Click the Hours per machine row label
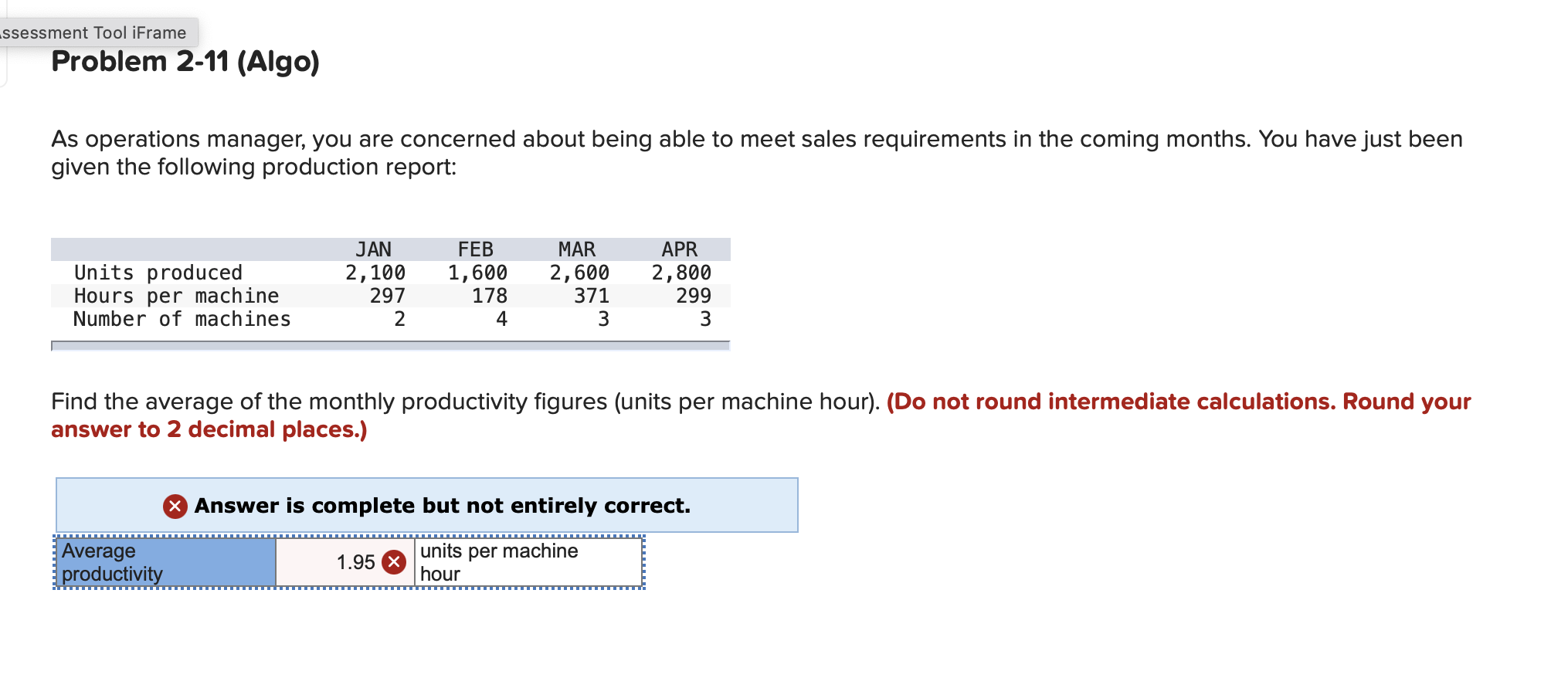This screenshot has height=678, width=1568. [x=176, y=296]
